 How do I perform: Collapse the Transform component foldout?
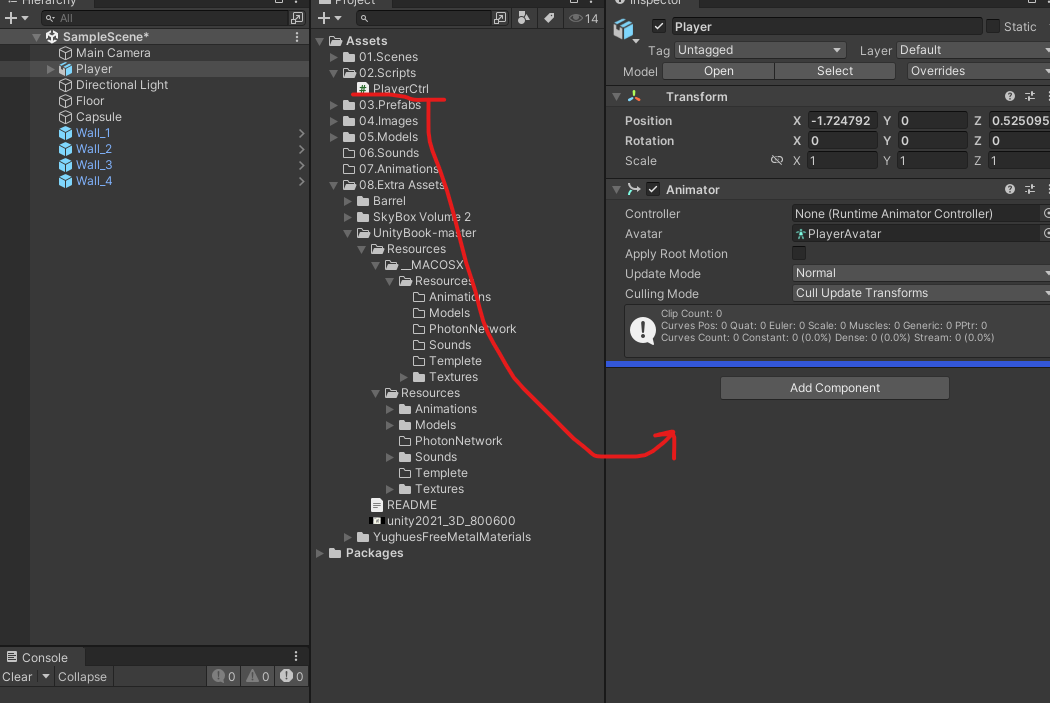[617, 97]
